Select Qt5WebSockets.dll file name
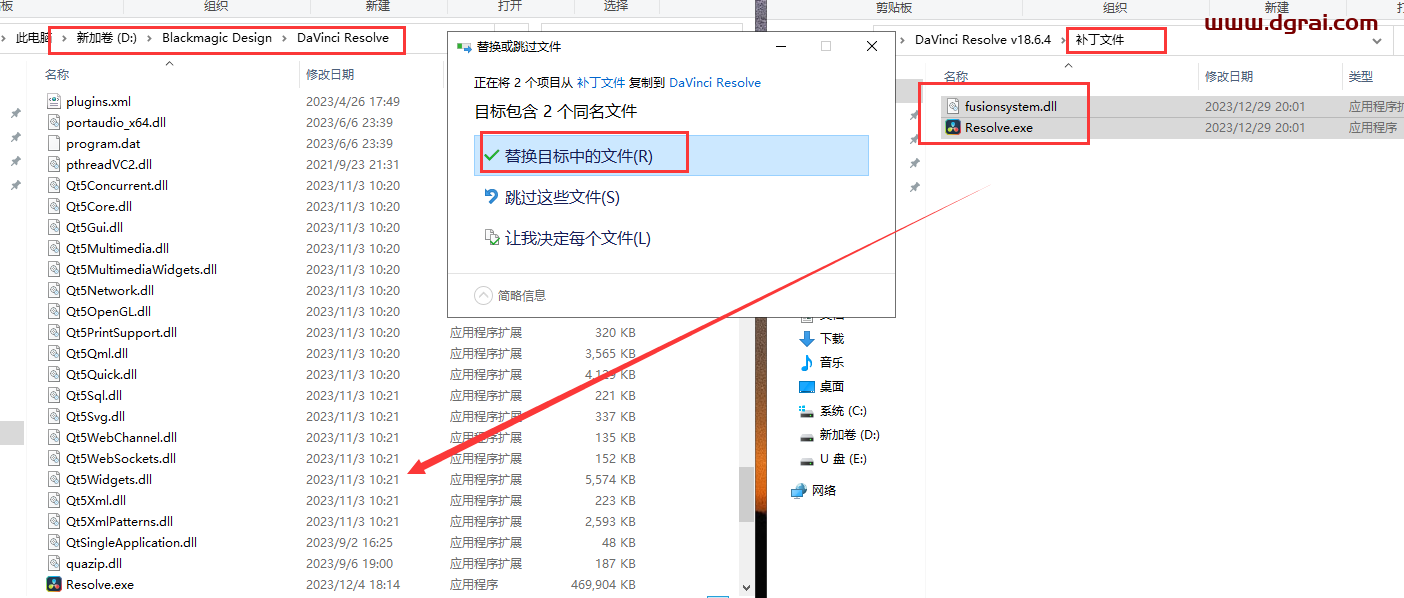This screenshot has height=598, width=1404. 121,458
